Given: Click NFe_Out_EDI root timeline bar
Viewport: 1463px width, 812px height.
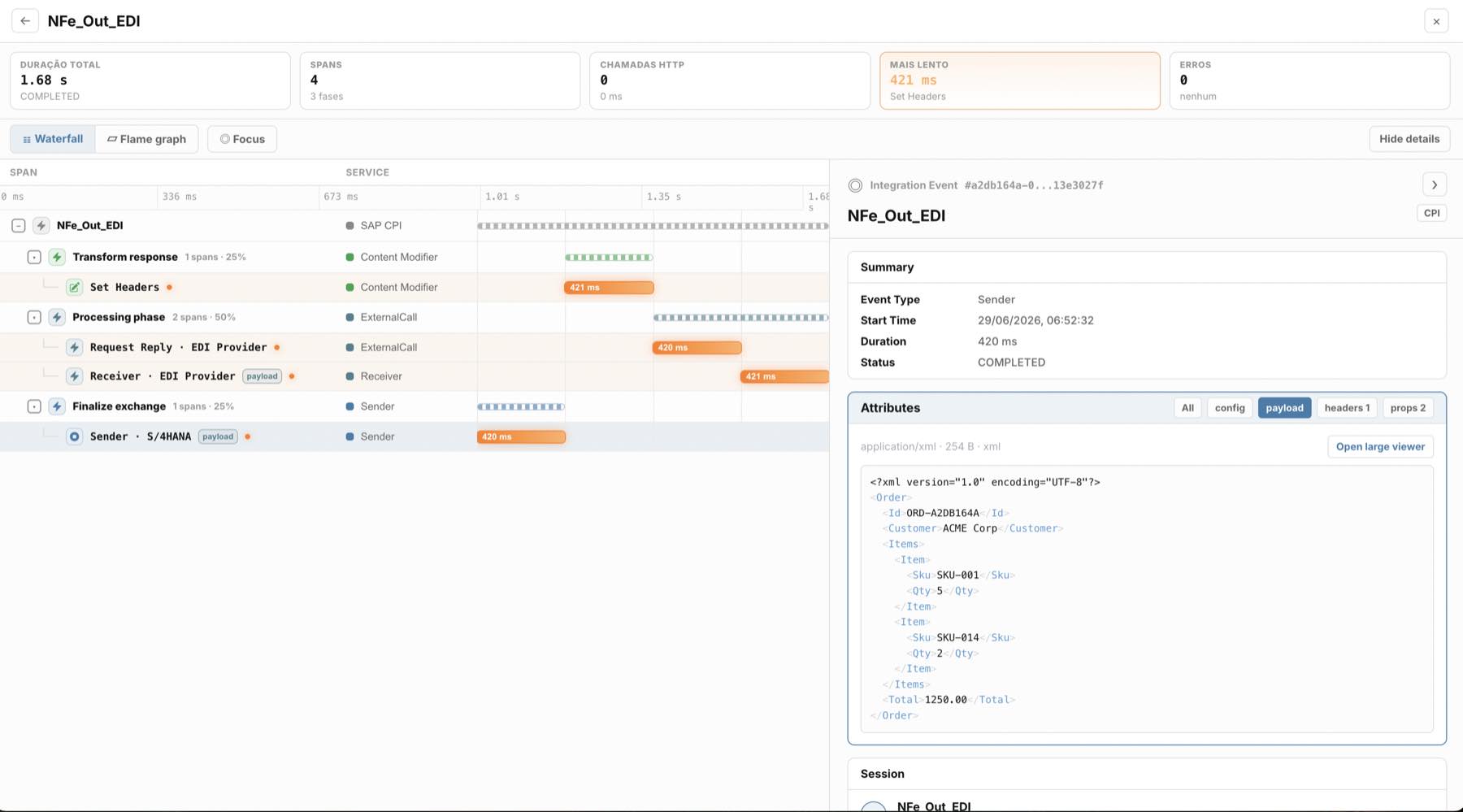Looking at the screenshot, I should tap(653, 226).
